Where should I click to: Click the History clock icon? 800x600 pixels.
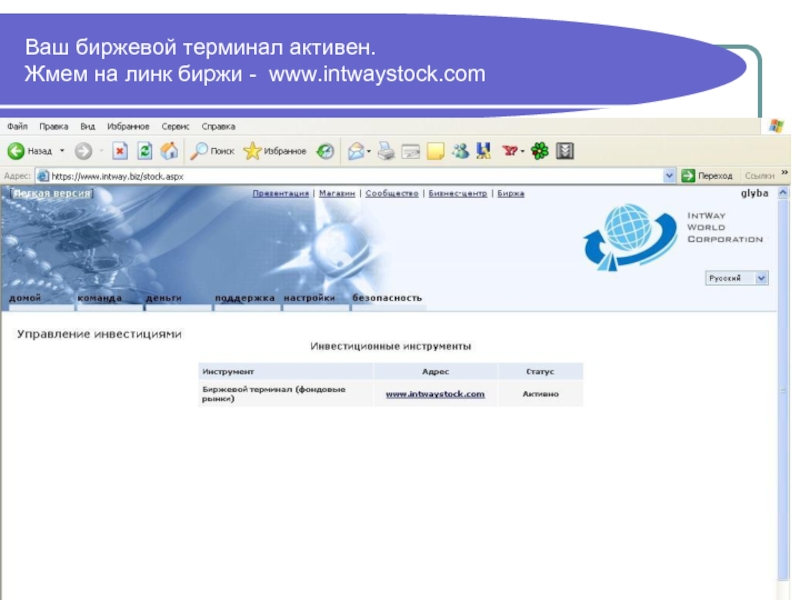pyautogui.click(x=325, y=151)
